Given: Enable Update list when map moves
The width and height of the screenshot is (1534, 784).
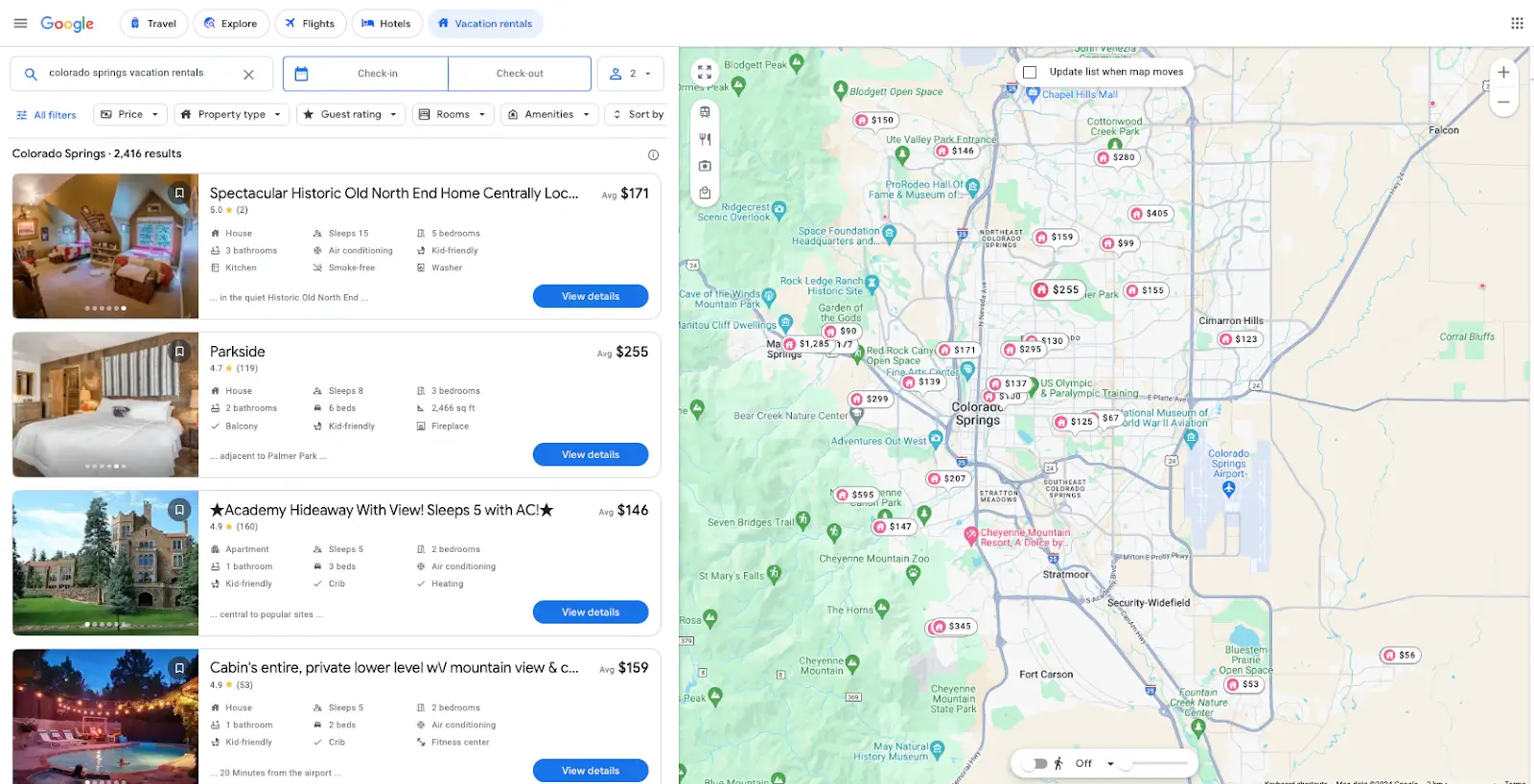Looking at the screenshot, I should pos(1030,72).
